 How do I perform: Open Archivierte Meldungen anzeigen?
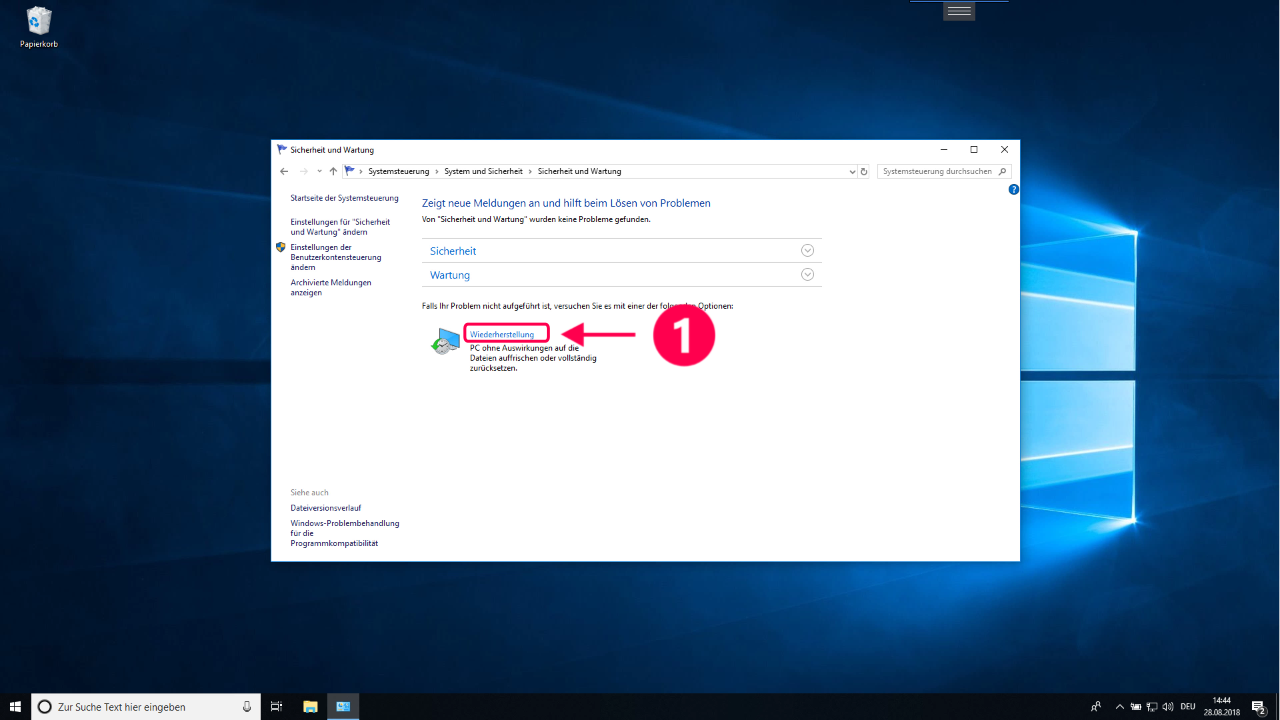point(330,288)
